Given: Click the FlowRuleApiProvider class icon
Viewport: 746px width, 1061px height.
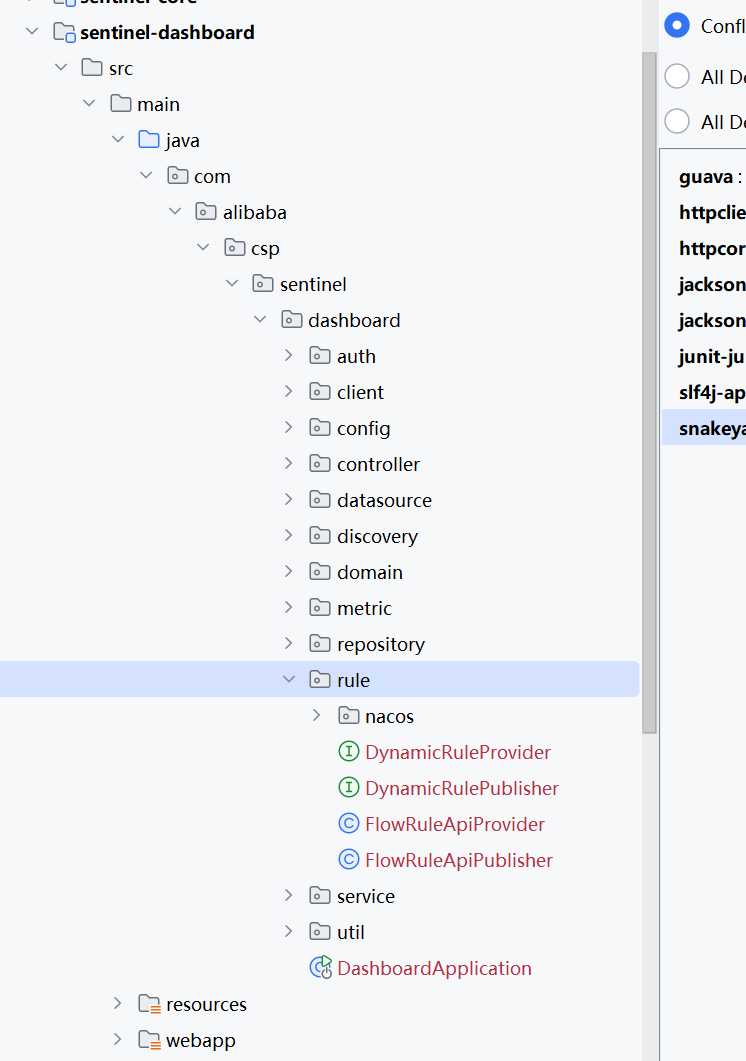Looking at the screenshot, I should [x=348, y=823].
